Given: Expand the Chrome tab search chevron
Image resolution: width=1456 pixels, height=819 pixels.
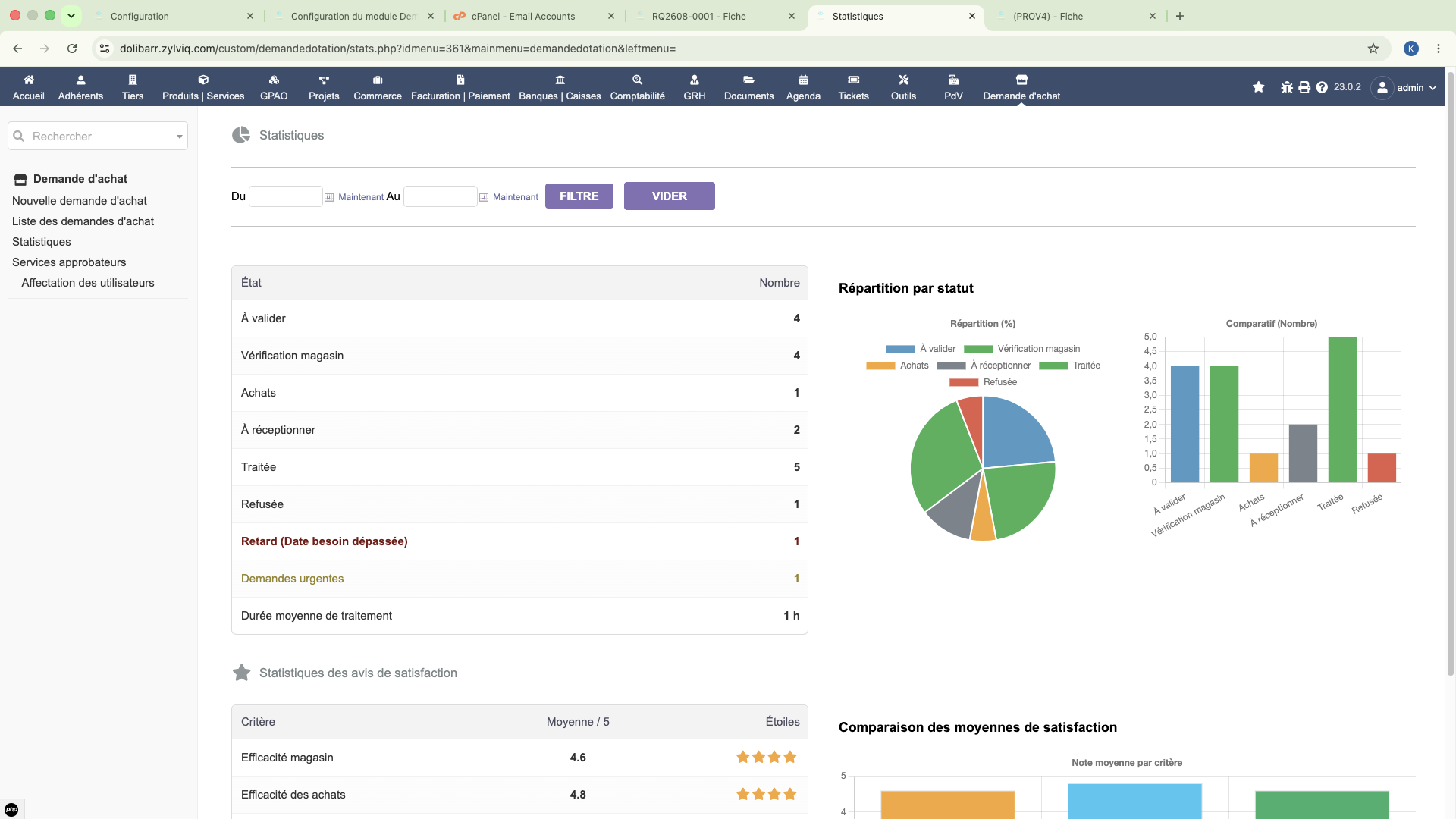Looking at the screenshot, I should (x=71, y=16).
